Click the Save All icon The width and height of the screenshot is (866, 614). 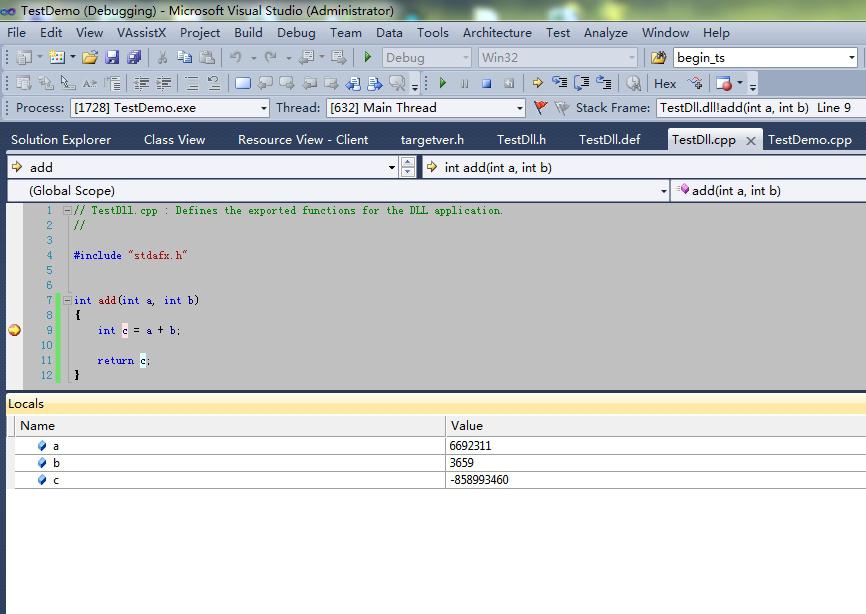pos(134,57)
